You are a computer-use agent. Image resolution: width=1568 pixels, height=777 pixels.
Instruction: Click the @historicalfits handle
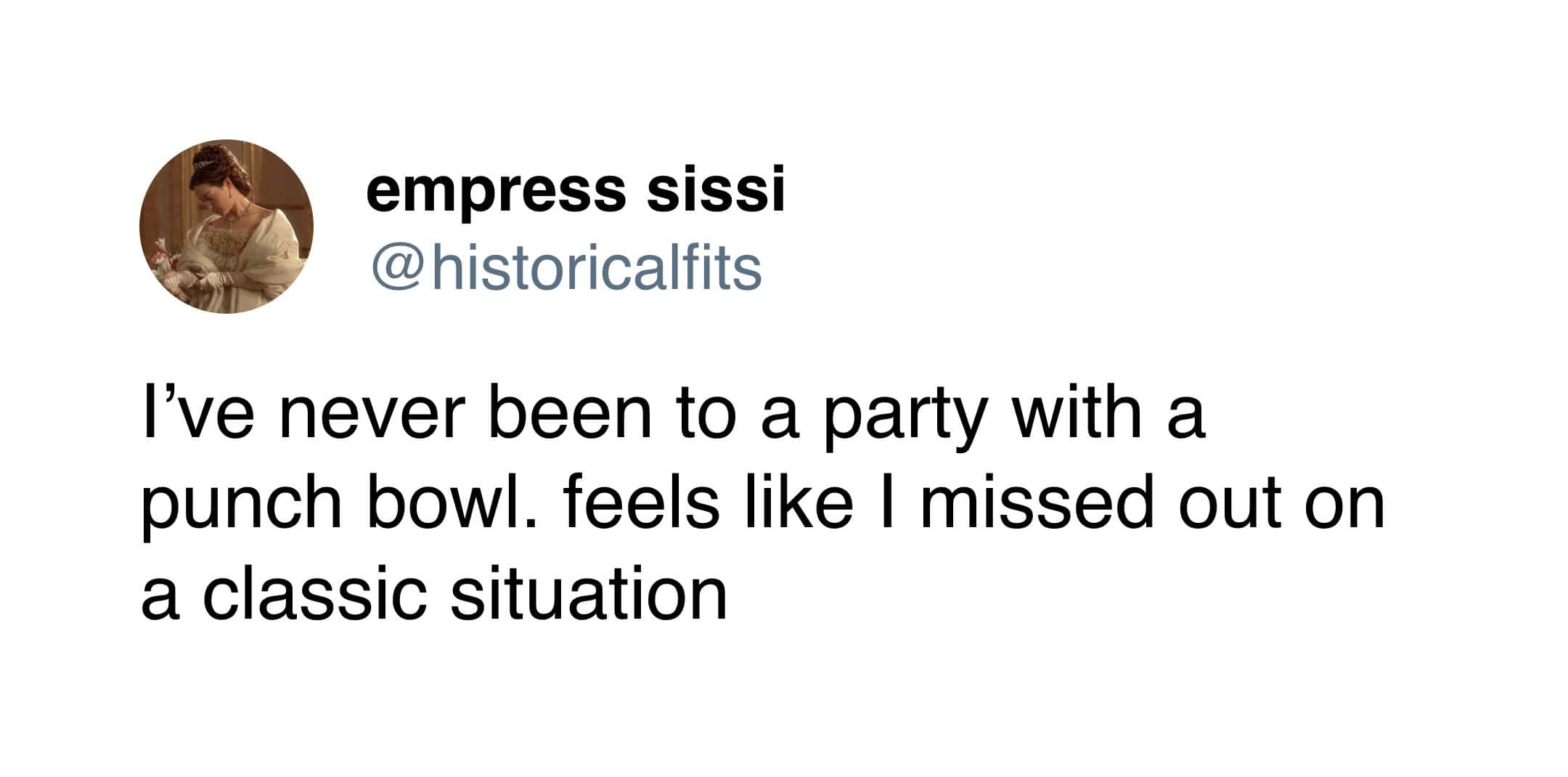click(566, 269)
